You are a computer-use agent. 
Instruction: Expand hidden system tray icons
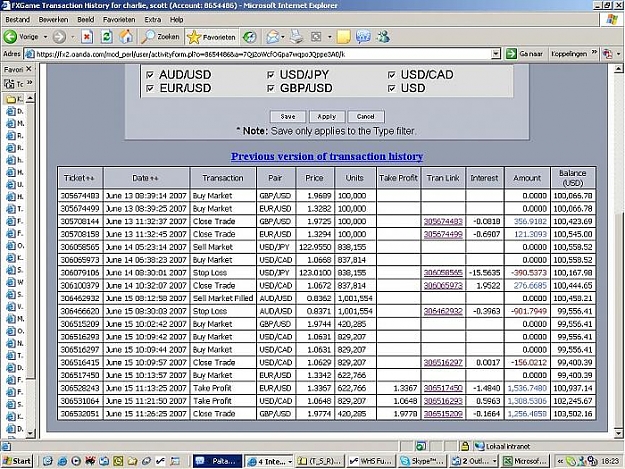point(560,461)
